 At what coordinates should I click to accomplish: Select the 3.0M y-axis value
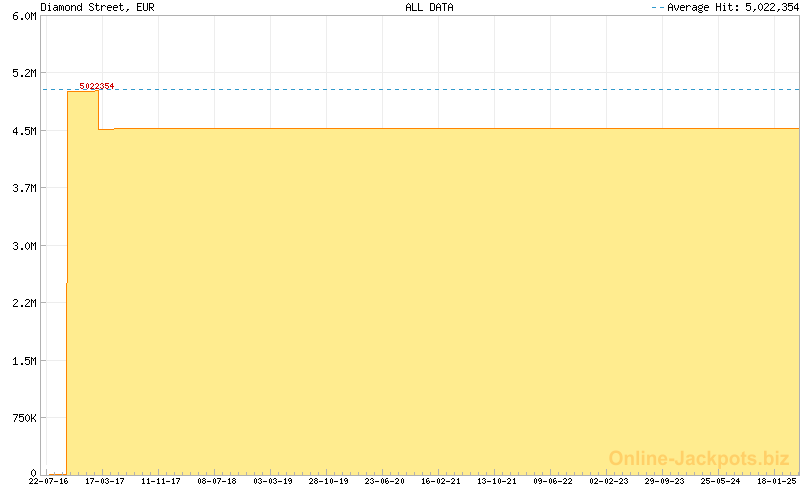point(23,246)
